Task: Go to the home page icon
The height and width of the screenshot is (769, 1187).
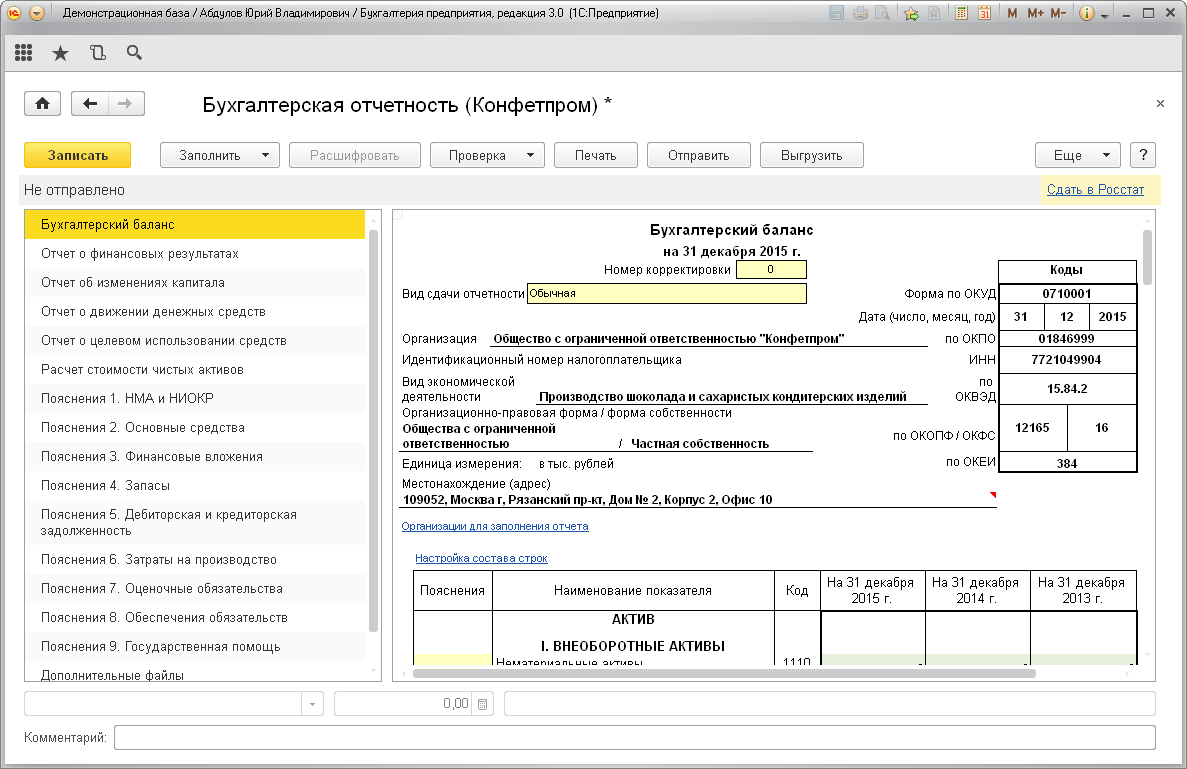Action: [x=43, y=104]
